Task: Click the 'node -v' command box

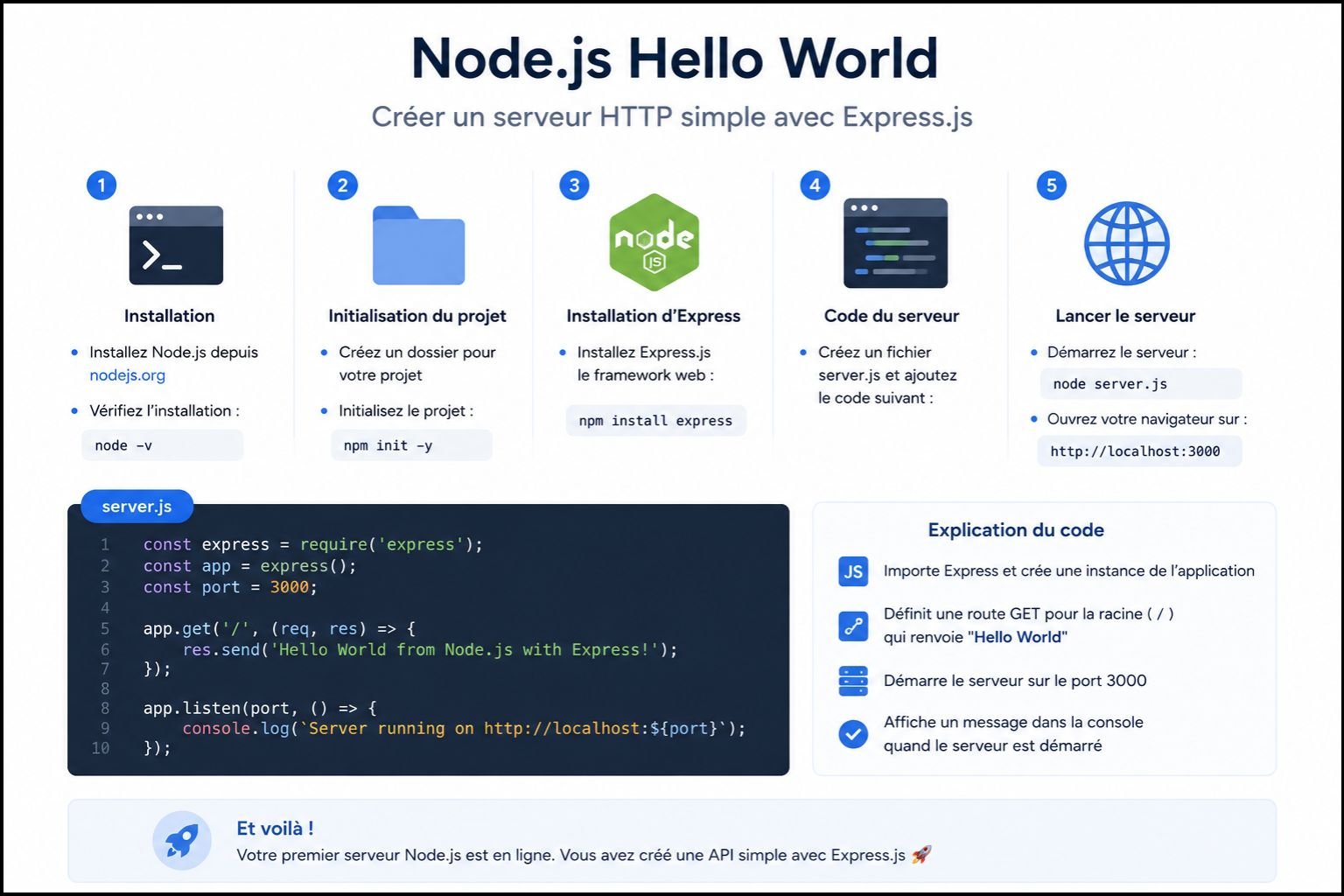Action: tap(163, 445)
